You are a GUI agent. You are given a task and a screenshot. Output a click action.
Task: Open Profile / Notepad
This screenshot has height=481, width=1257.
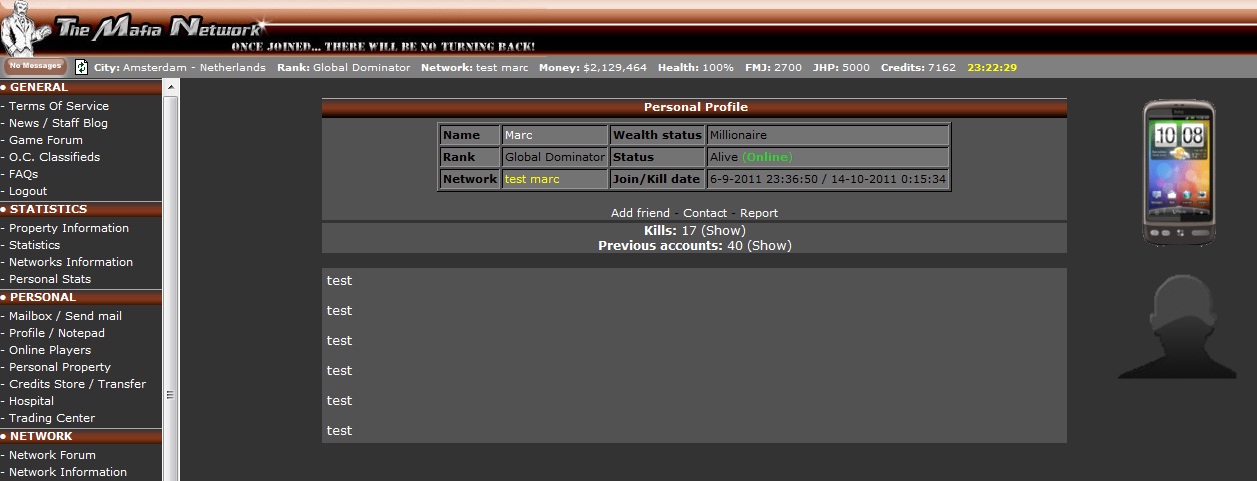tap(57, 333)
